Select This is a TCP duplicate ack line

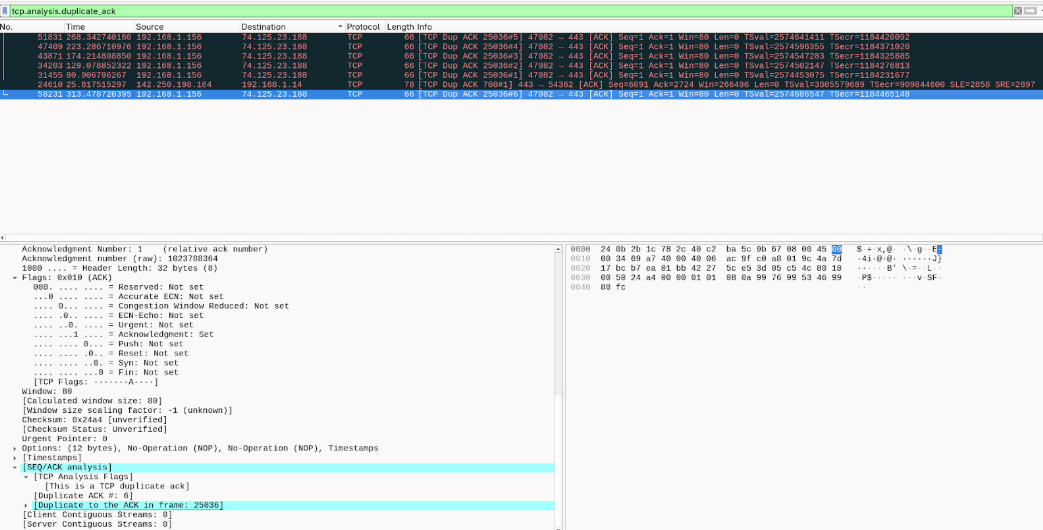(117, 486)
